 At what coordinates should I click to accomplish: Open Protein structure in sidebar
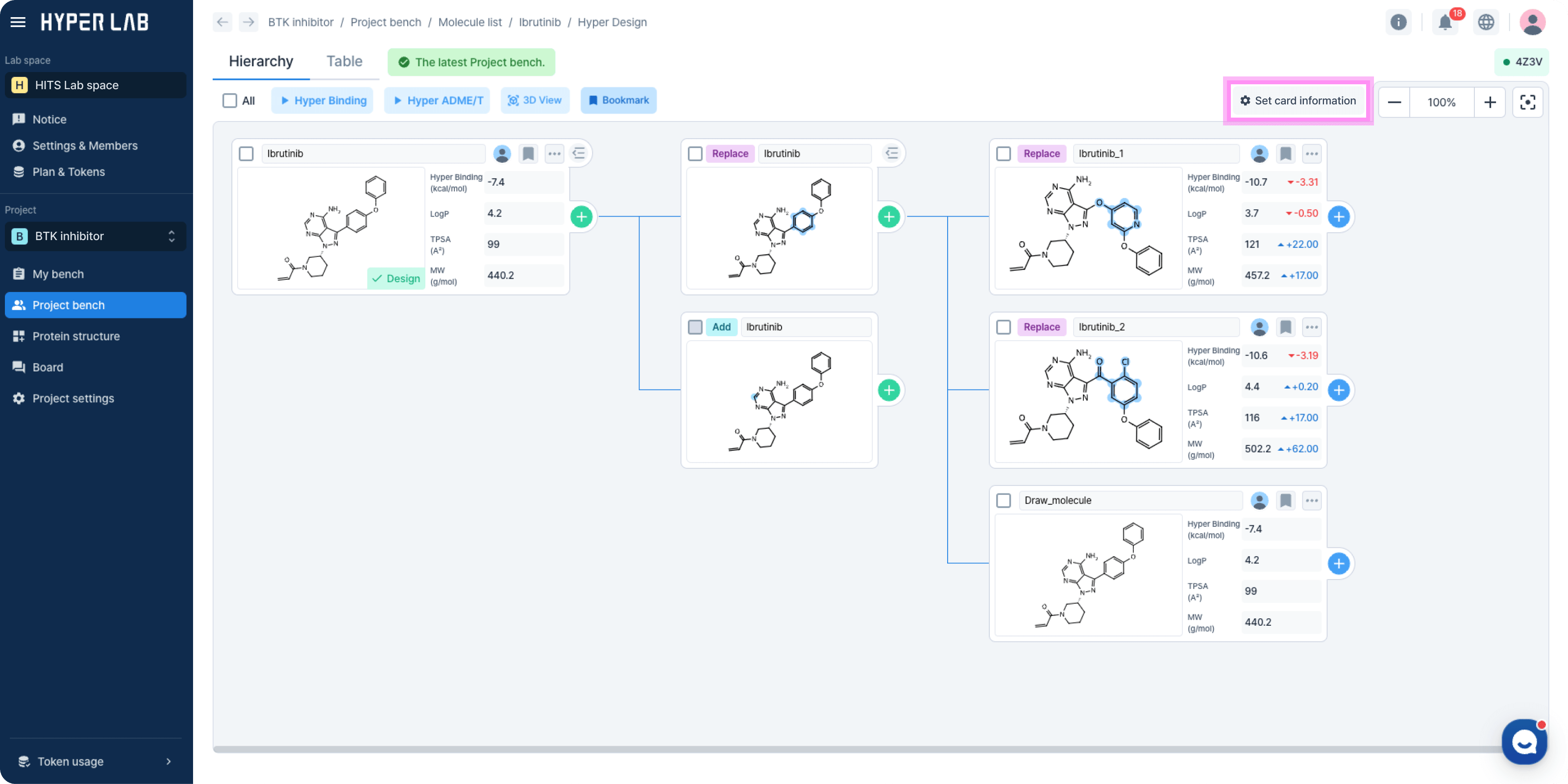(76, 336)
